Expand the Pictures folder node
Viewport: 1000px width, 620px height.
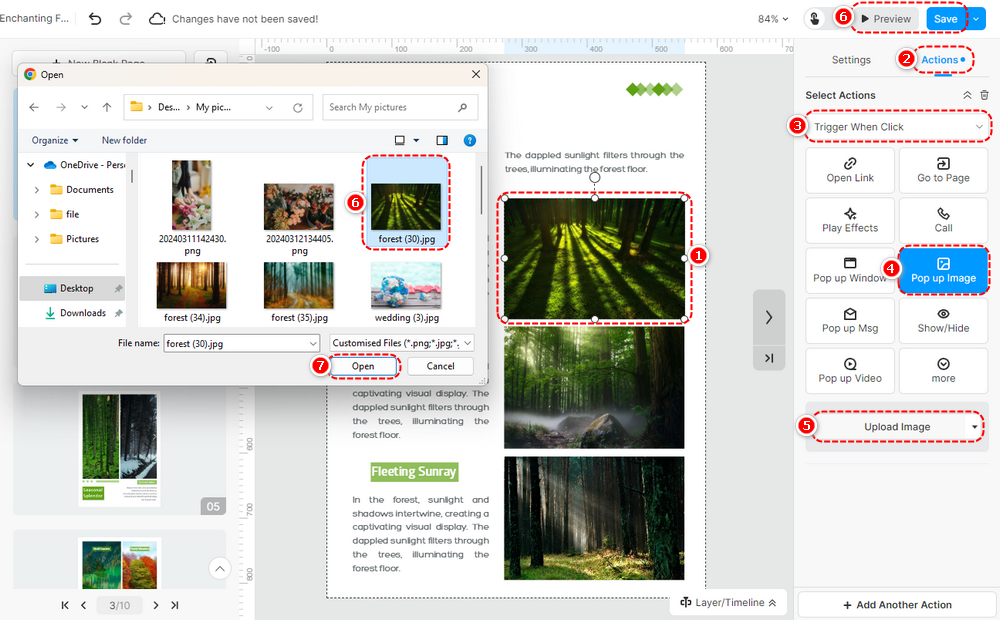coord(36,239)
